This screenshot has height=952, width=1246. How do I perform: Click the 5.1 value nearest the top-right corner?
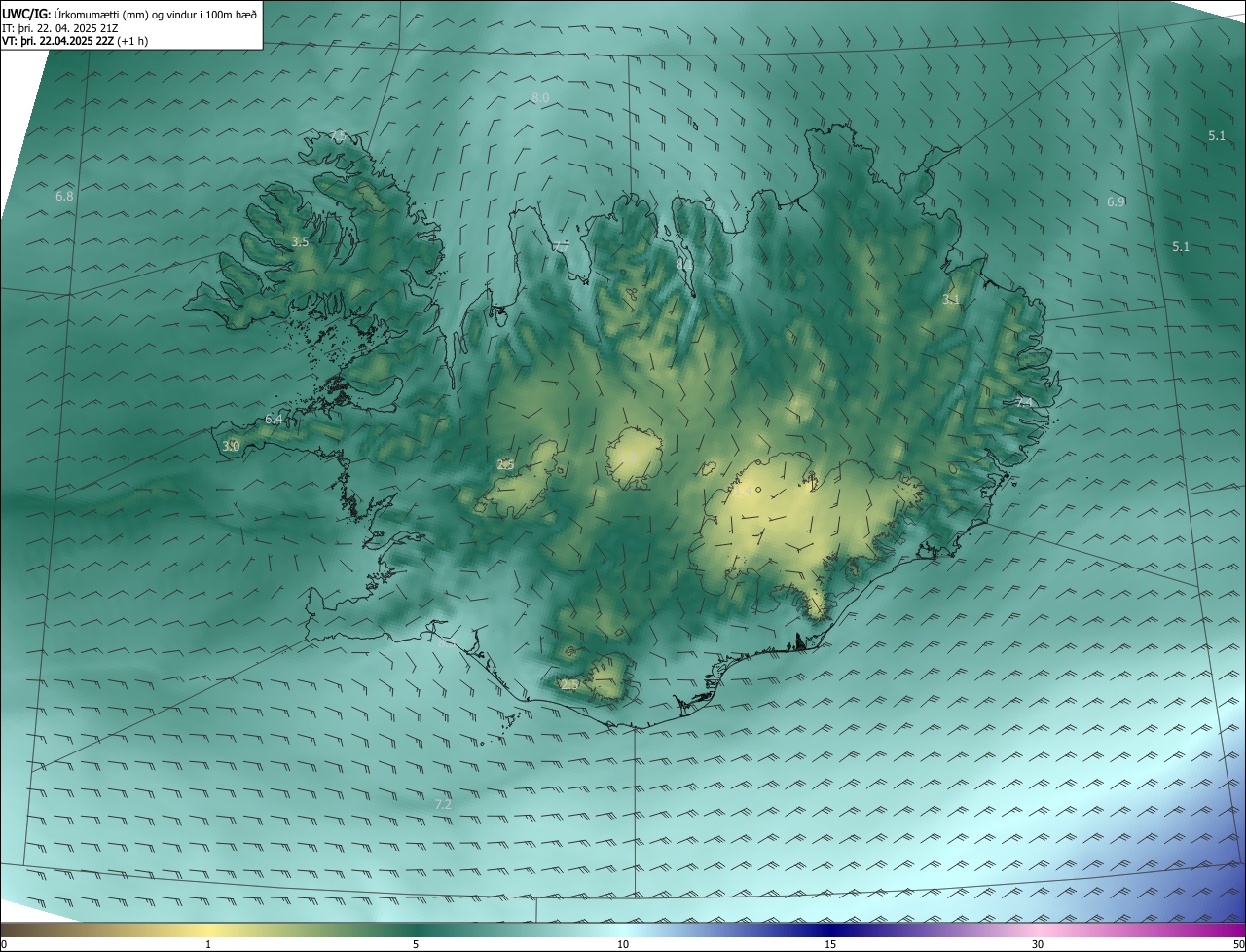pyautogui.click(x=1217, y=136)
